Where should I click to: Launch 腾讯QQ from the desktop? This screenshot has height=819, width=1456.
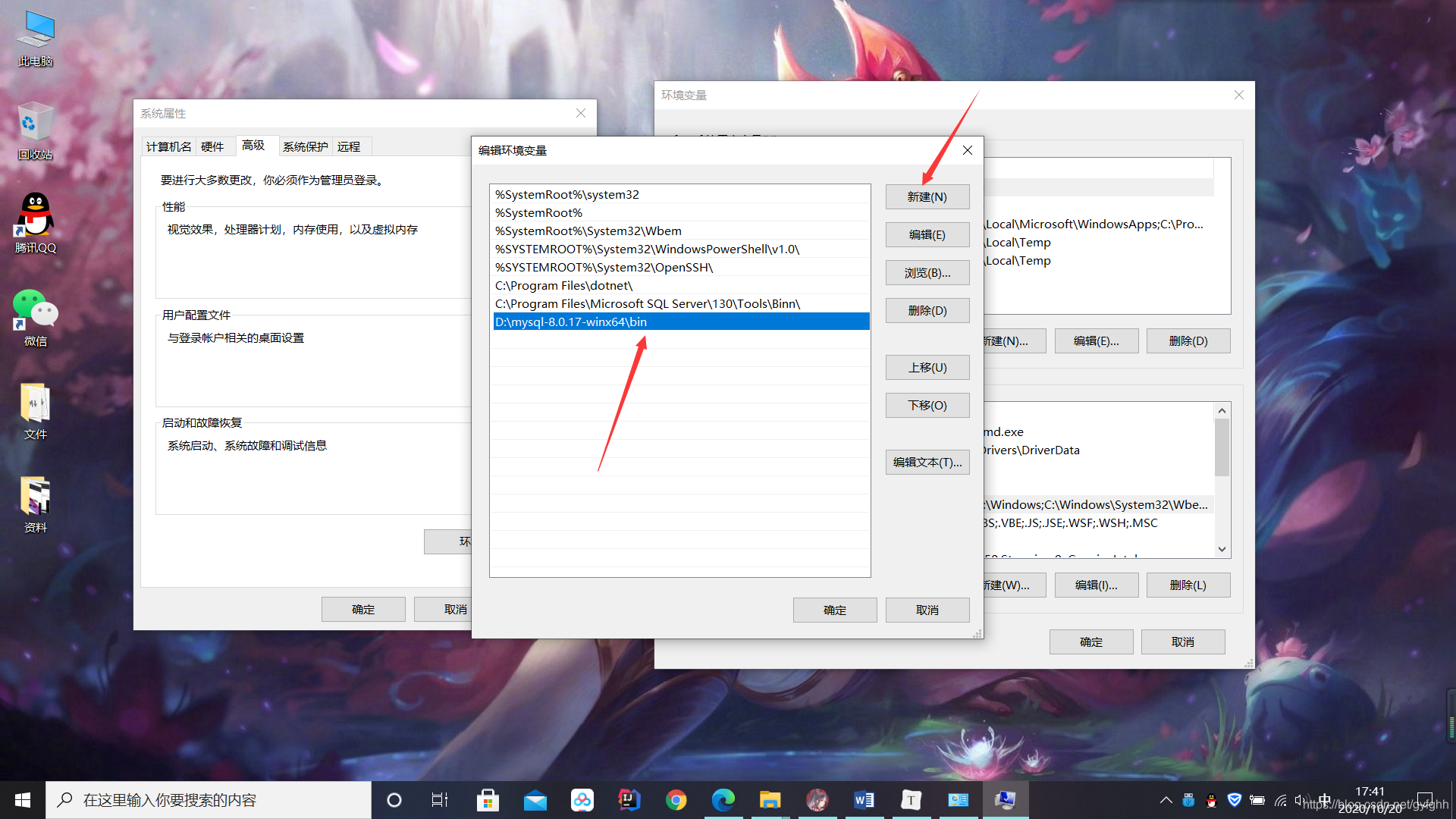click(36, 224)
